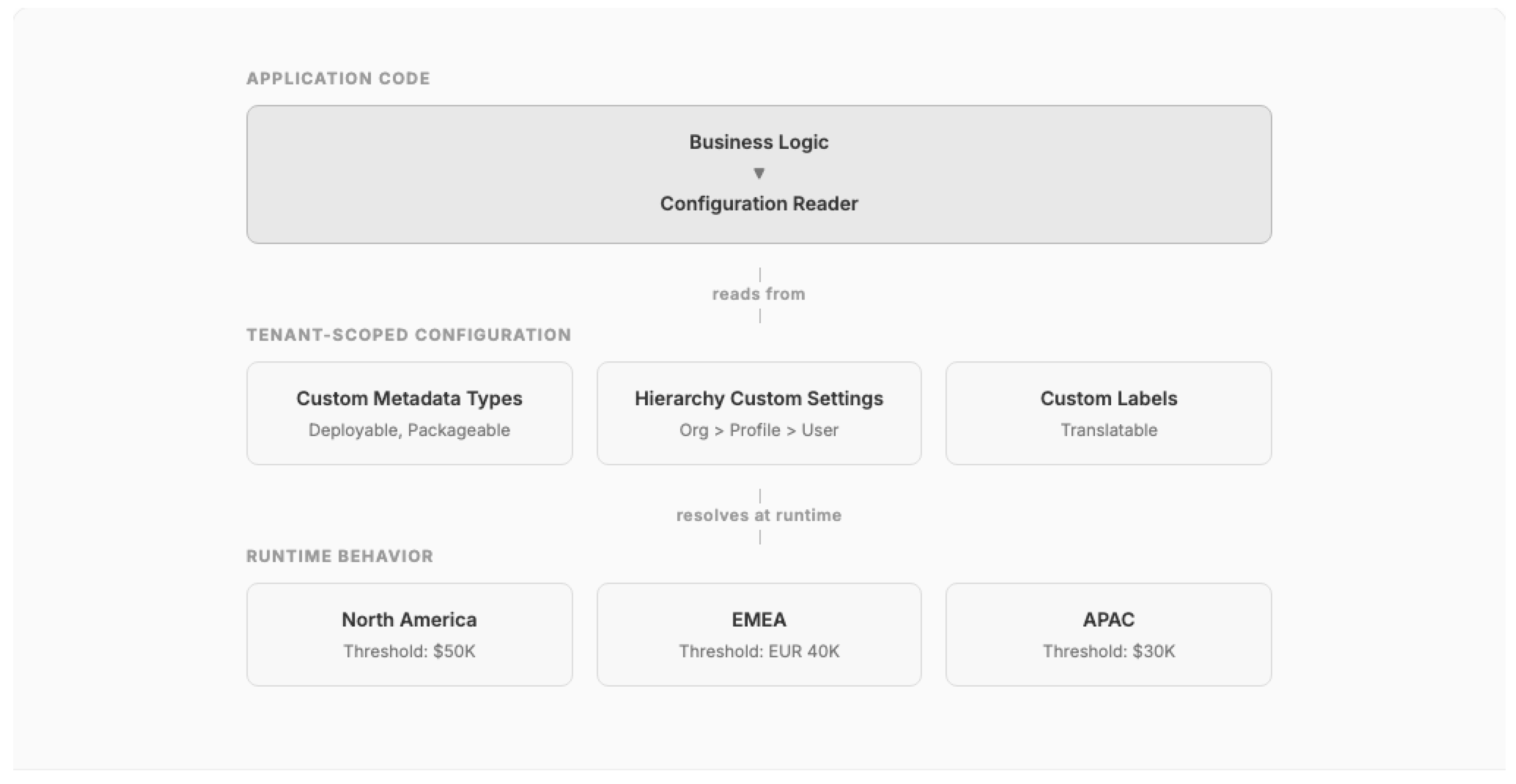The height and width of the screenshot is (784, 1516).
Task: Click the "resolves at runtime" connector label
Action: tap(758, 515)
